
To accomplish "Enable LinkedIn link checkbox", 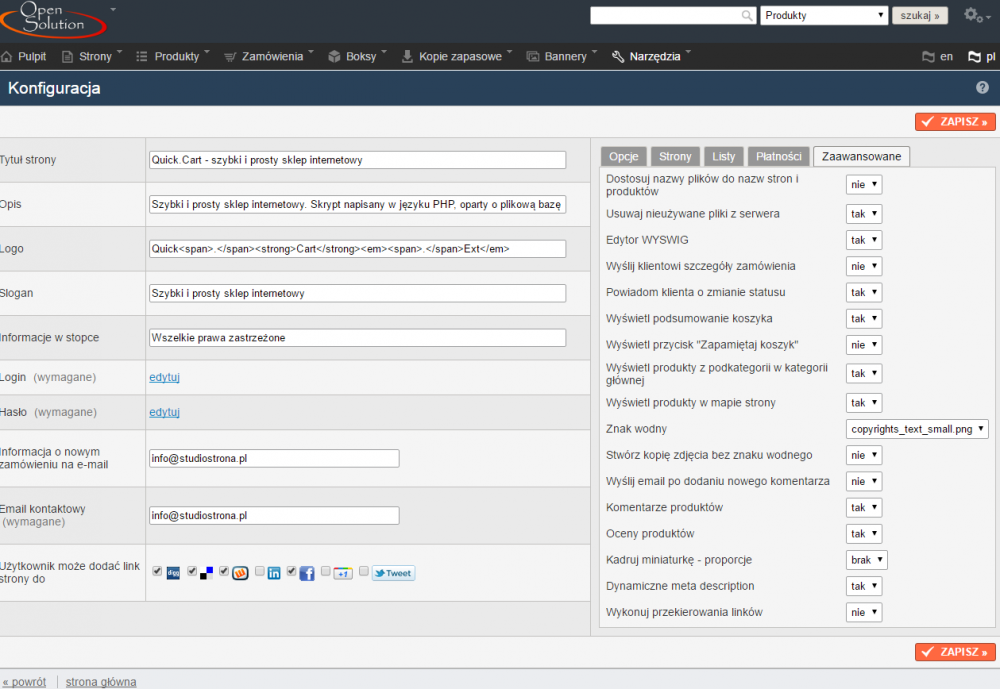I will [260, 571].
